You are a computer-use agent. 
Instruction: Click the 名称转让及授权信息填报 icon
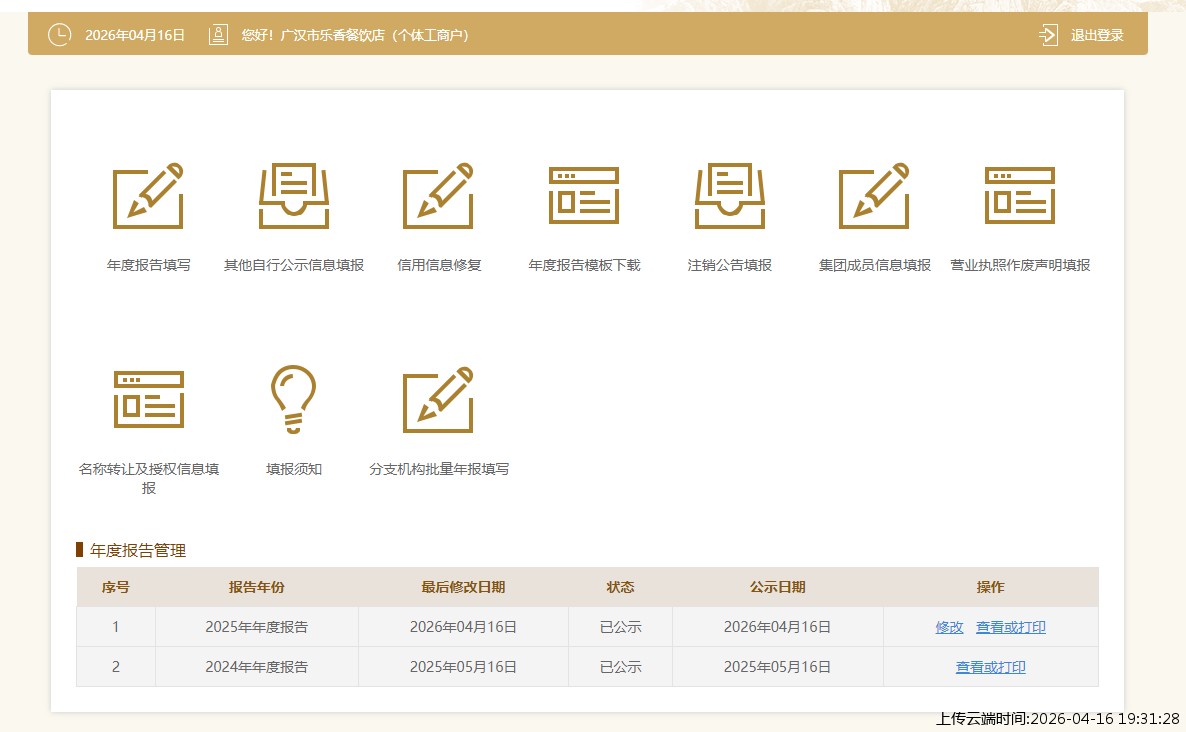(148, 399)
